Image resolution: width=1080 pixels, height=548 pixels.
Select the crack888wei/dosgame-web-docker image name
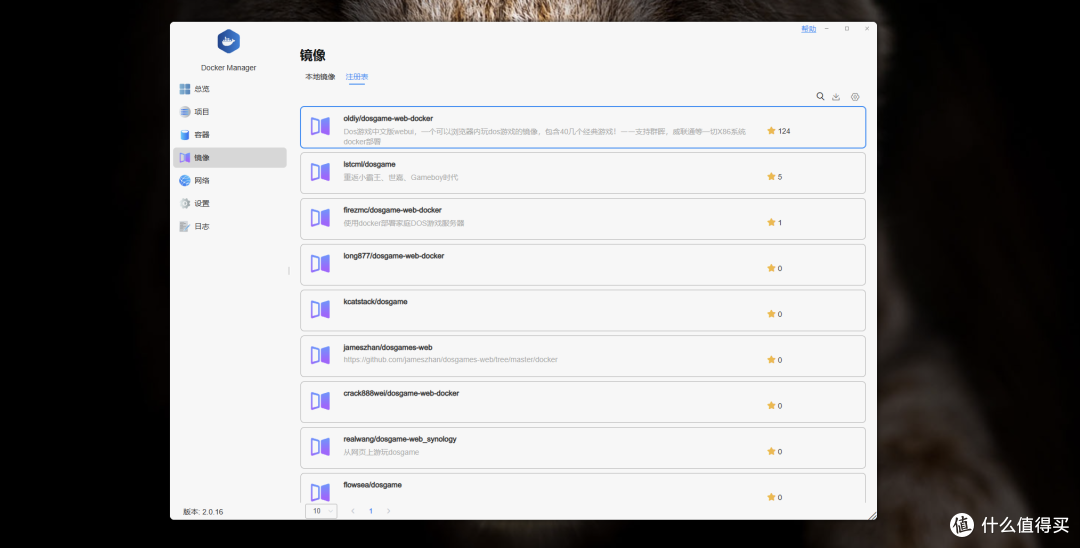[x=401, y=393]
